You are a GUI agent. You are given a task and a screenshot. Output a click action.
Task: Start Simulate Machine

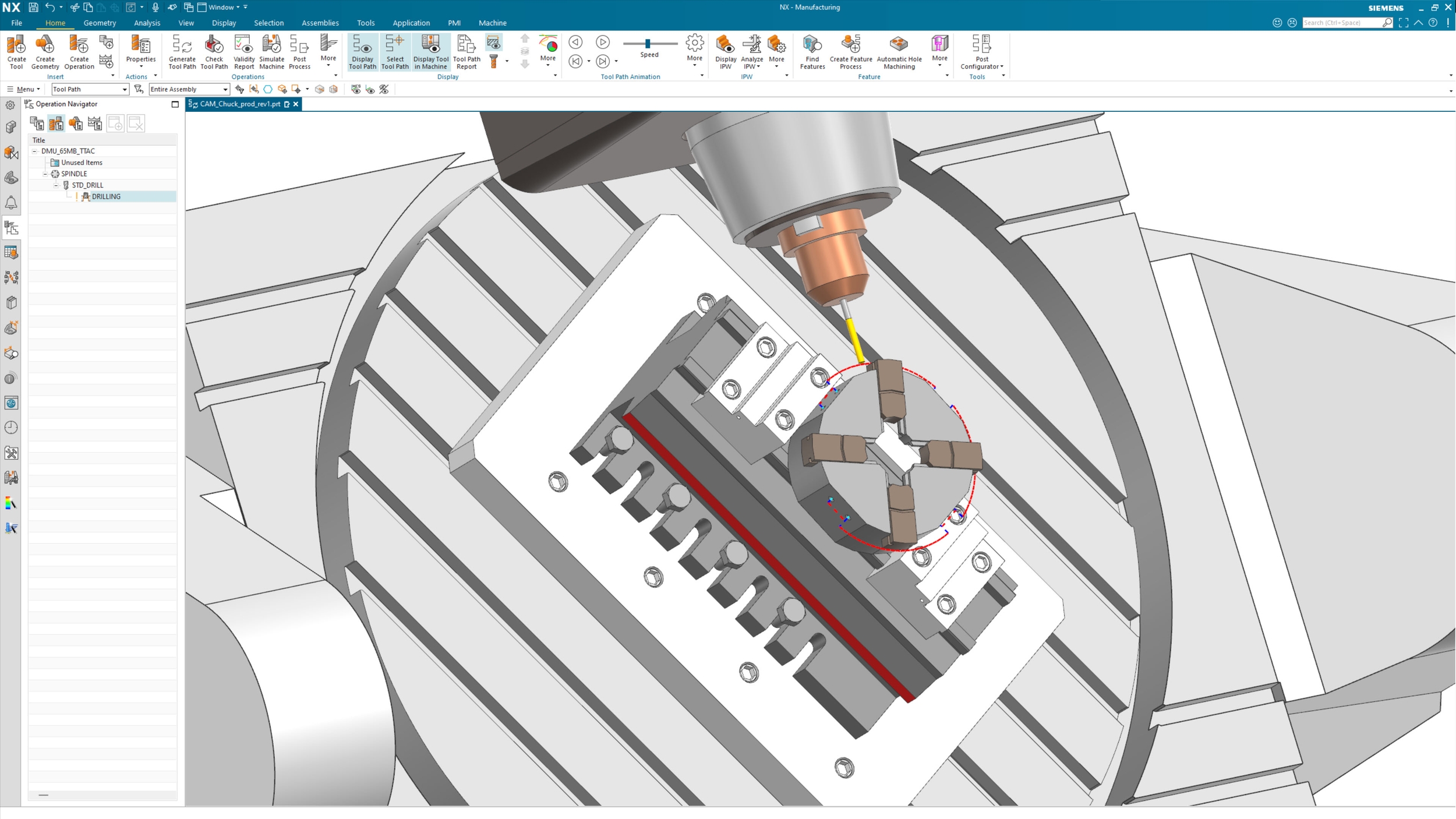(x=271, y=52)
